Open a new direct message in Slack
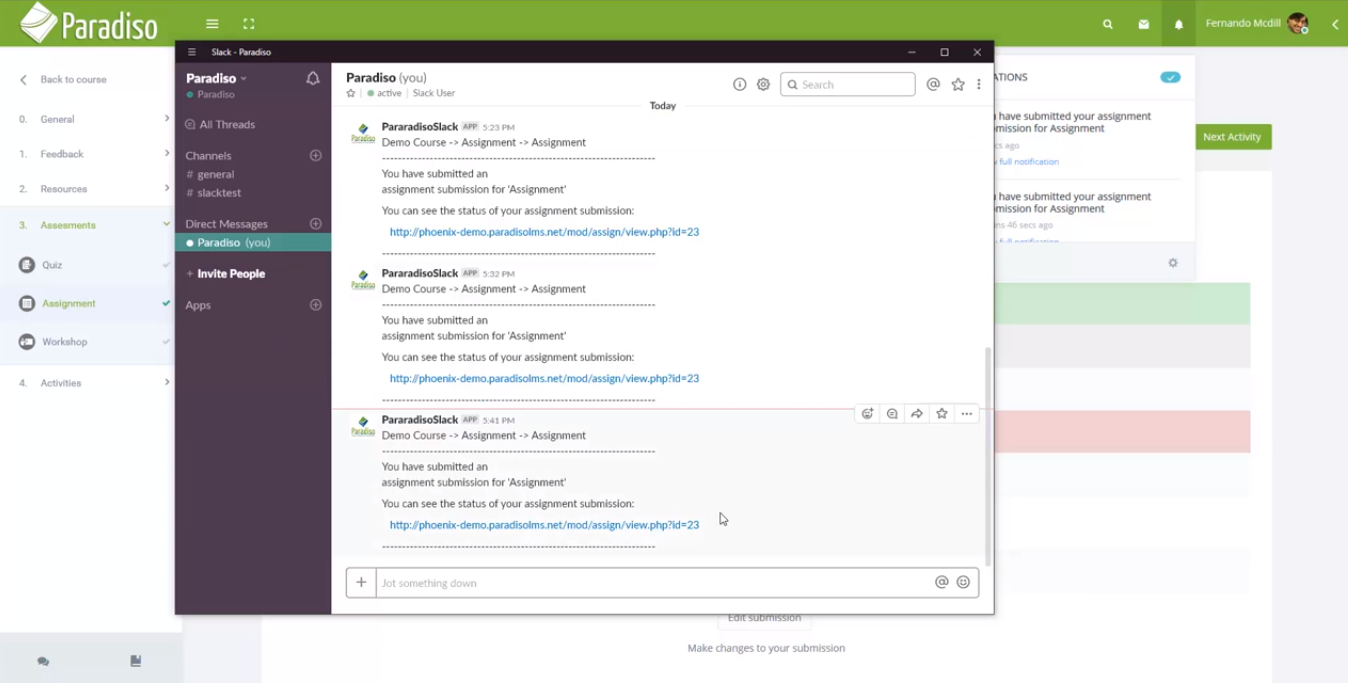Viewport: 1348px width, 683px height. pyautogui.click(x=316, y=223)
